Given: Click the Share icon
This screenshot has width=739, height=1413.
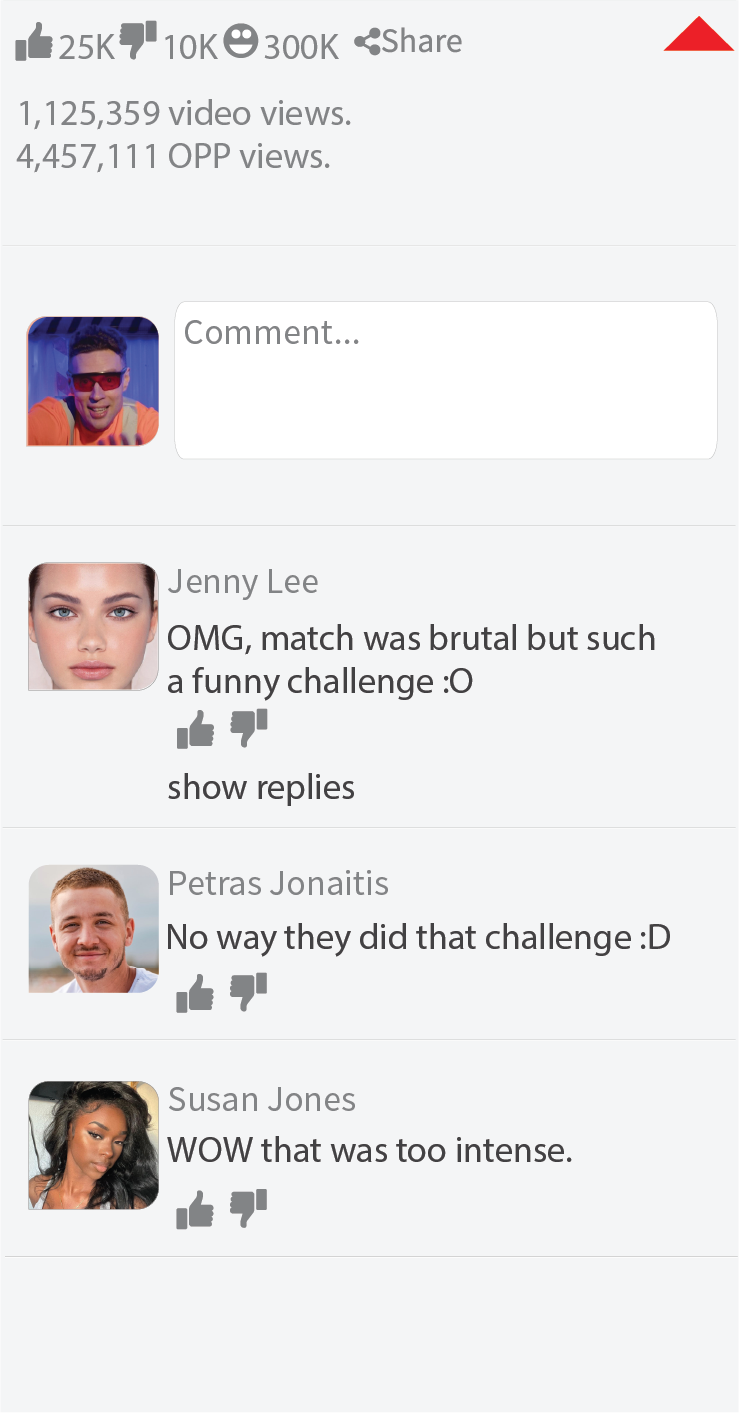Looking at the screenshot, I should [367, 43].
